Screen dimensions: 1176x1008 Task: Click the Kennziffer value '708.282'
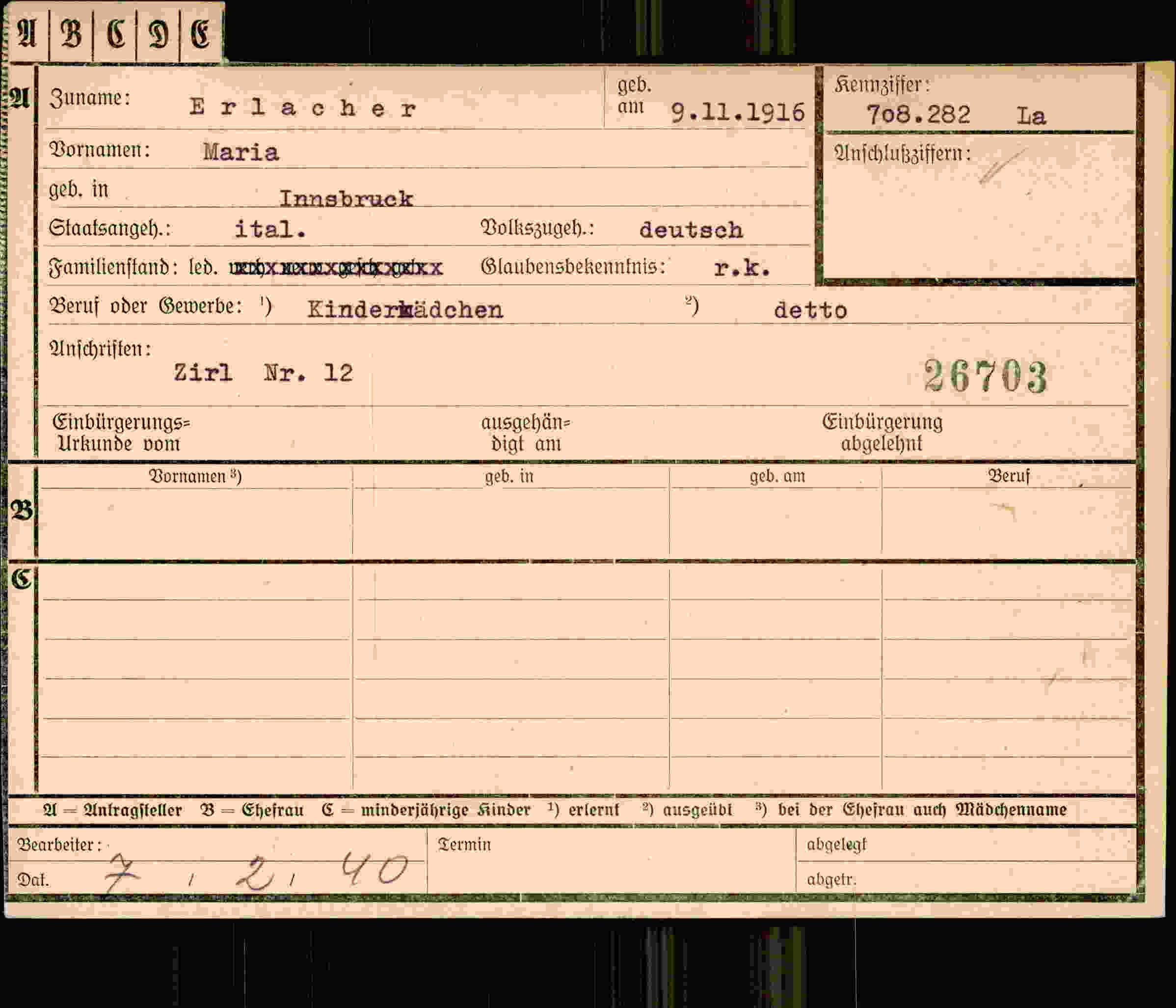[x=918, y=115]
